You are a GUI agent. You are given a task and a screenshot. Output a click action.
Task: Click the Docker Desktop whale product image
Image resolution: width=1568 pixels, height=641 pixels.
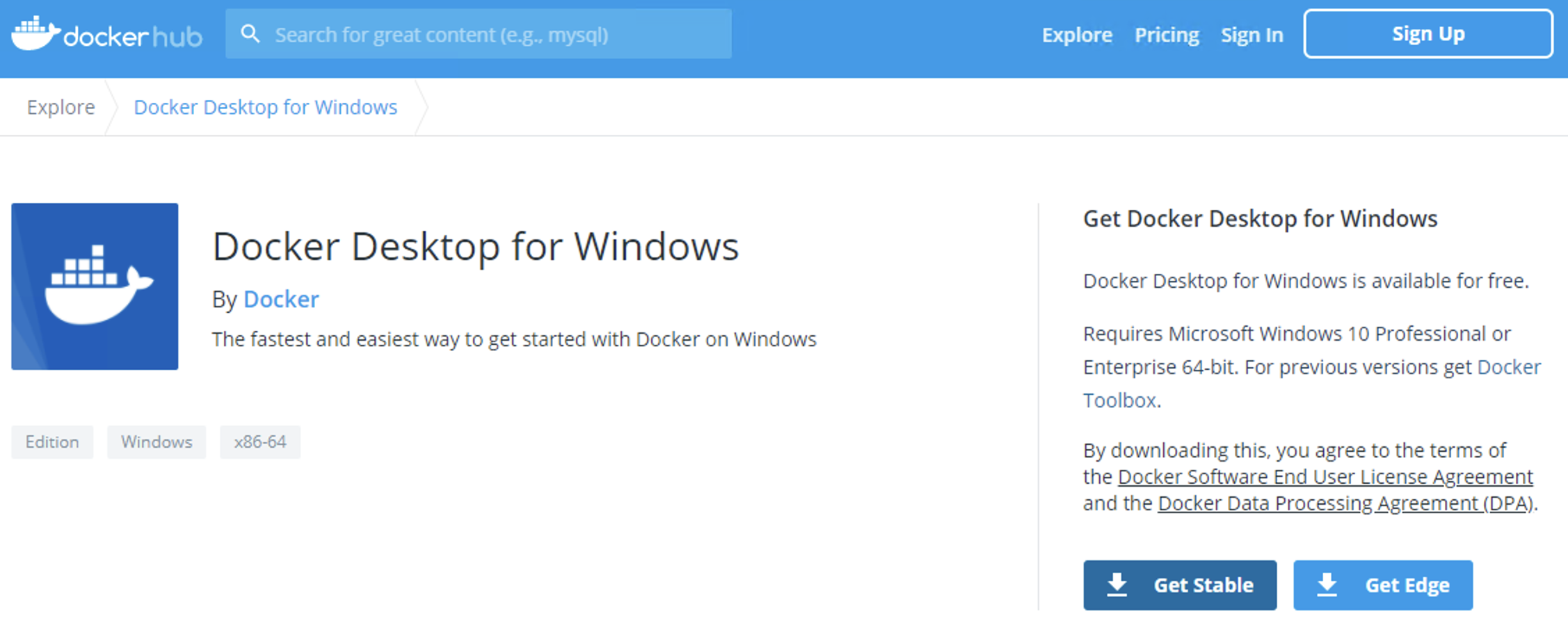pyautogui.click(x=95, y=286)
